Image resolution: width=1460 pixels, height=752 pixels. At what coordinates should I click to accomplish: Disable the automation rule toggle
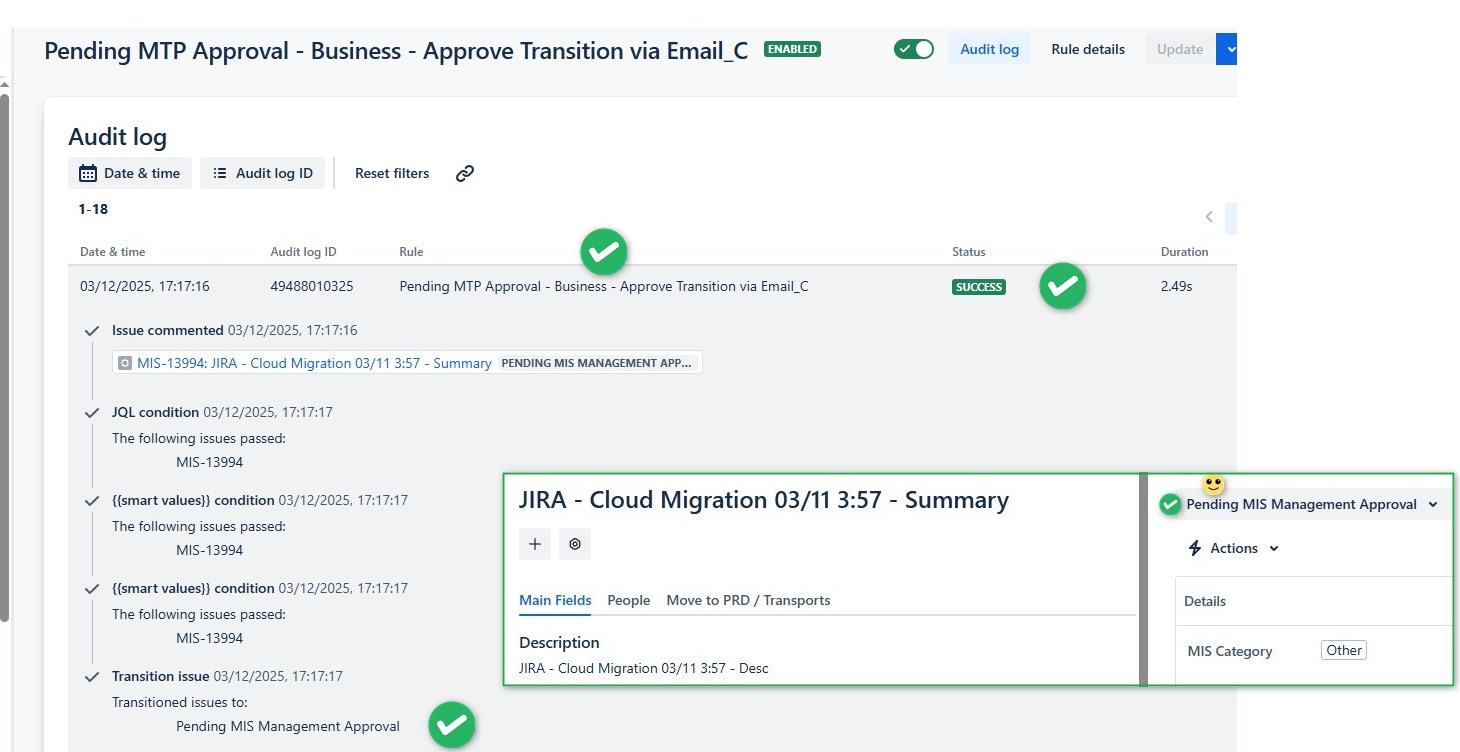[912, 47]
